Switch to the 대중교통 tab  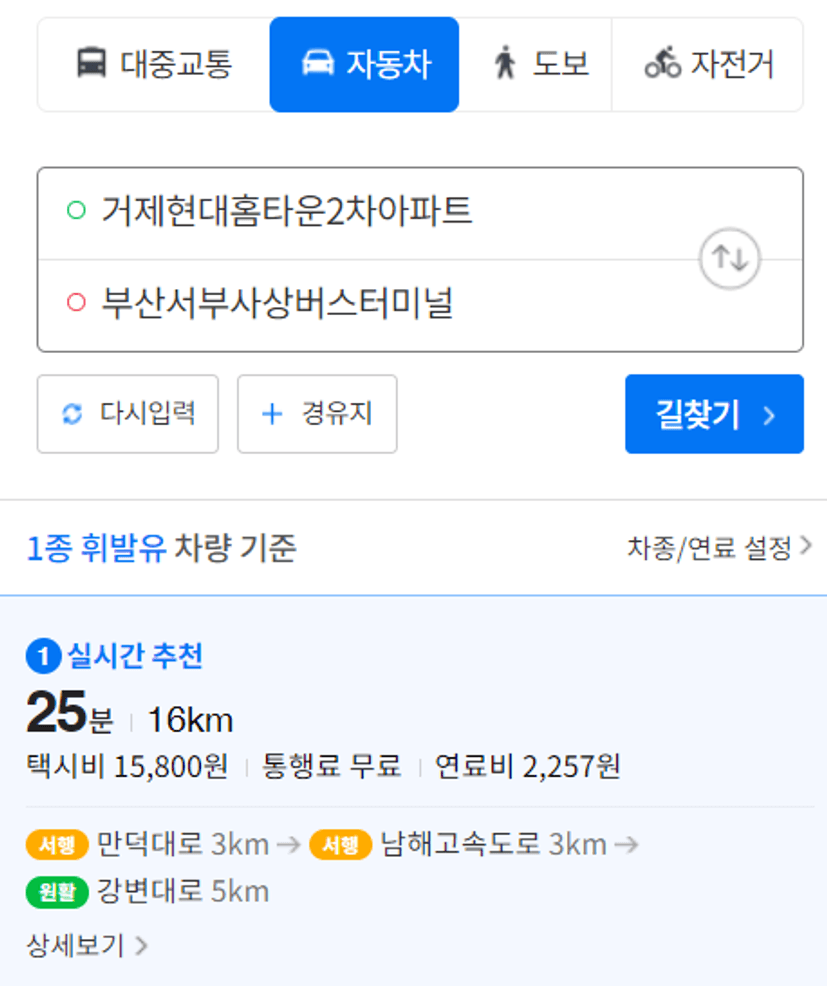pyautogui.click(x=154, y=65)
